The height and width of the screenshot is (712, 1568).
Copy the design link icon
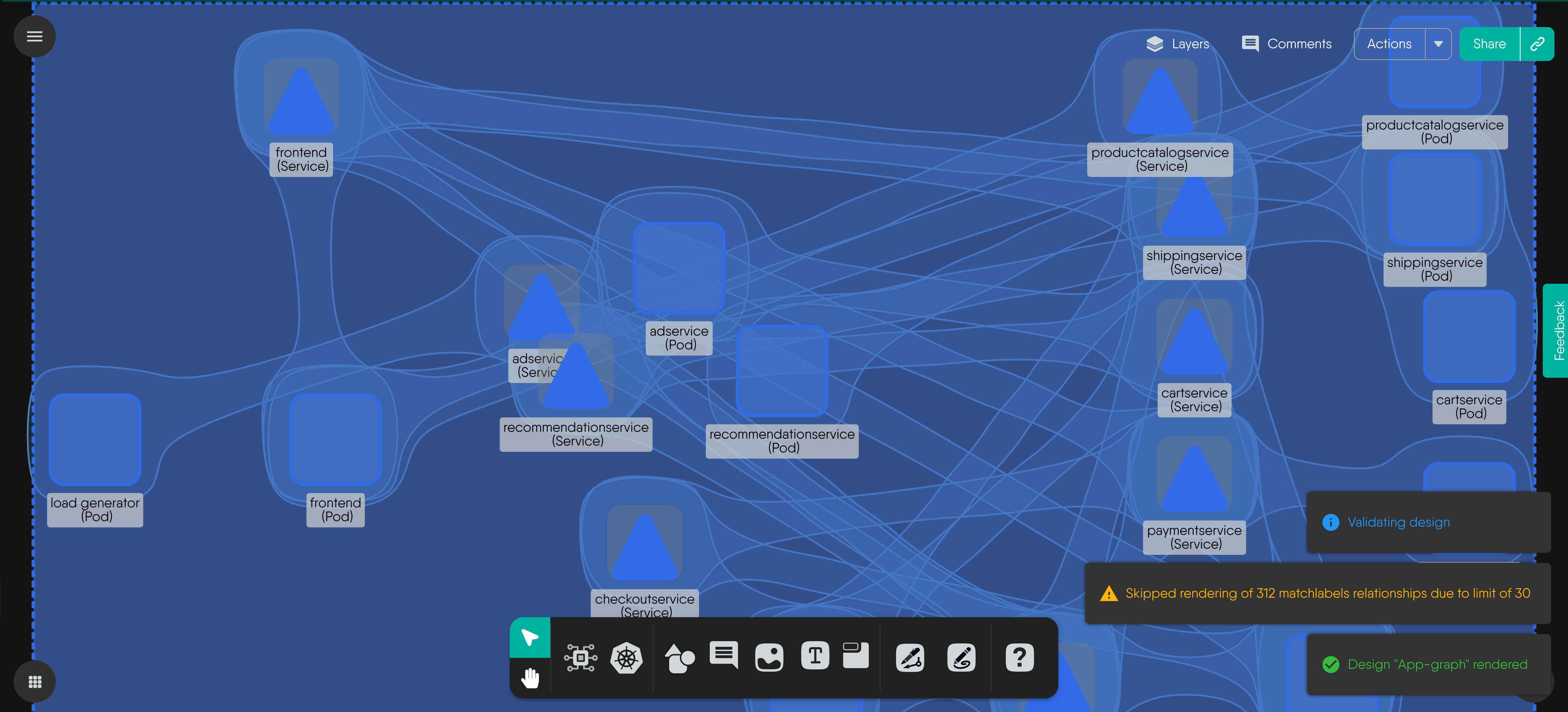[x=1537, y=44]
